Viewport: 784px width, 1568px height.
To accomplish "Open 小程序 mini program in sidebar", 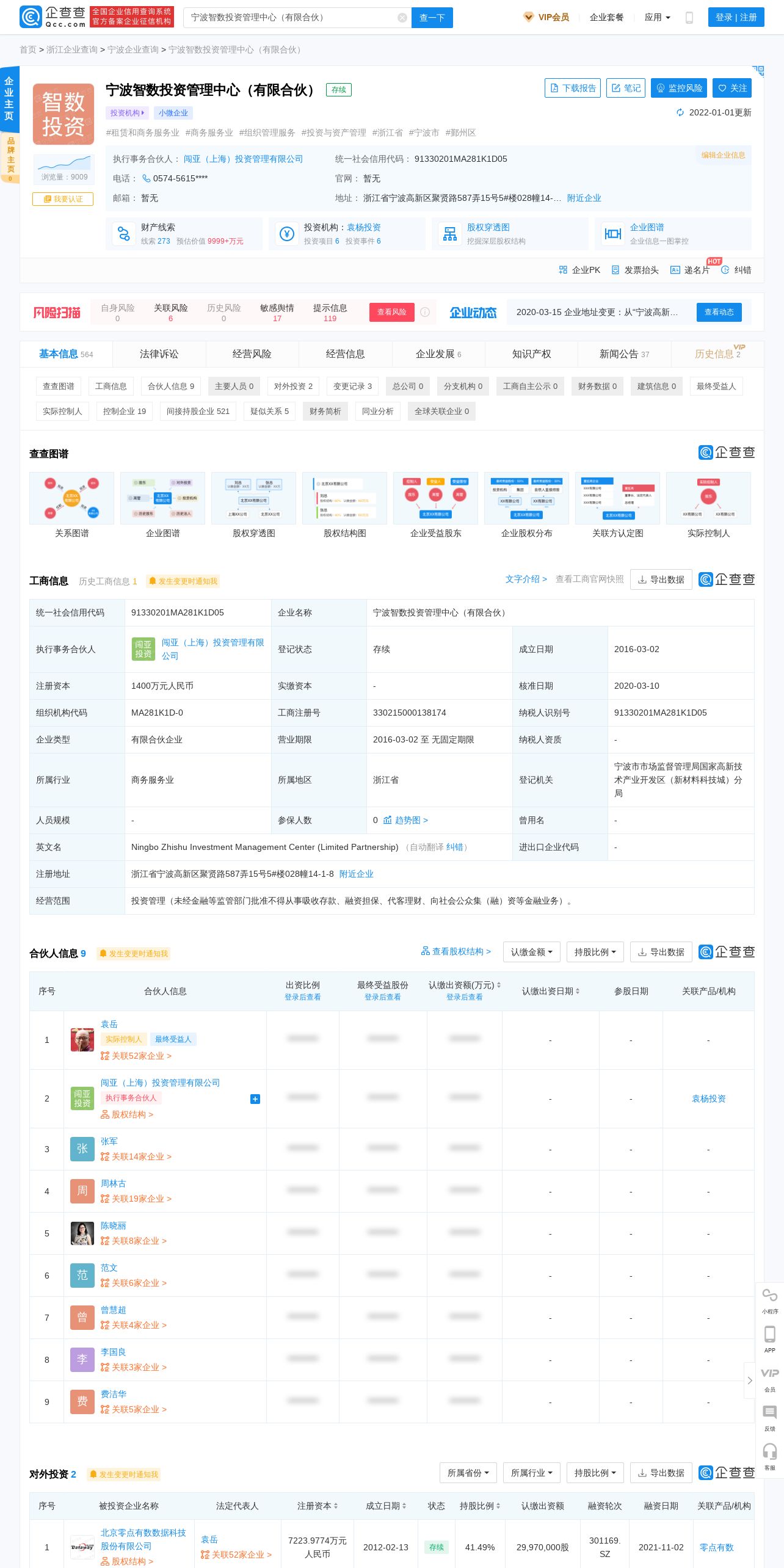I will [770, 1300].
